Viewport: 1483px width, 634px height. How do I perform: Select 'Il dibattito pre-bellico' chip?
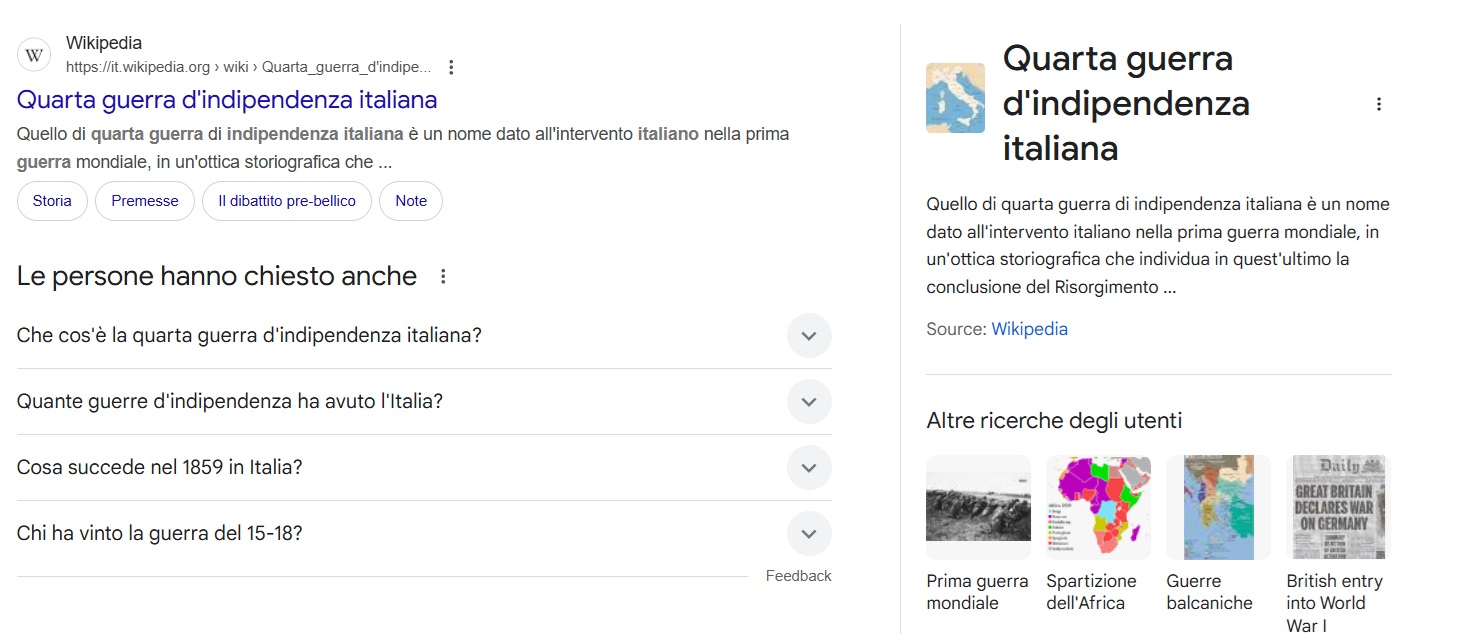click(287, 201)
